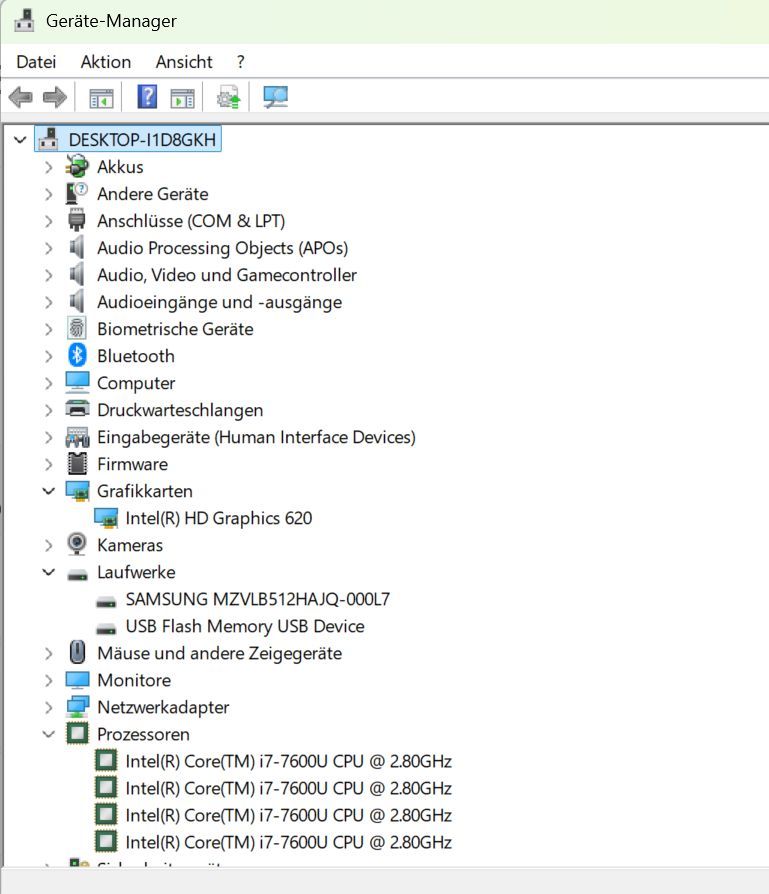Click the blue help question mark icon
769x894 pixels.
pos(147,97)
